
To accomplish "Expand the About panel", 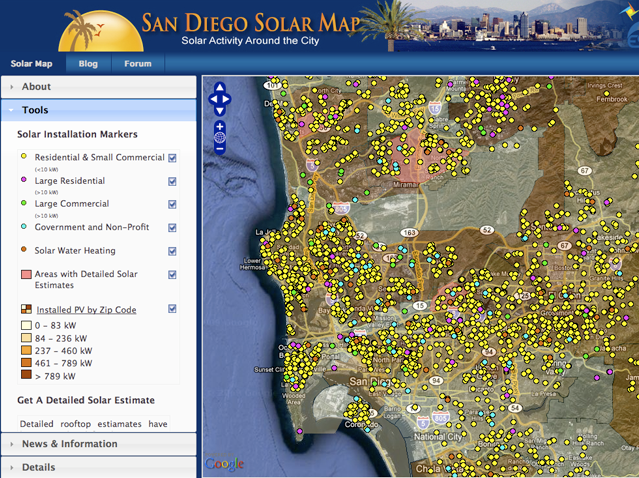I will click(99, 87).
